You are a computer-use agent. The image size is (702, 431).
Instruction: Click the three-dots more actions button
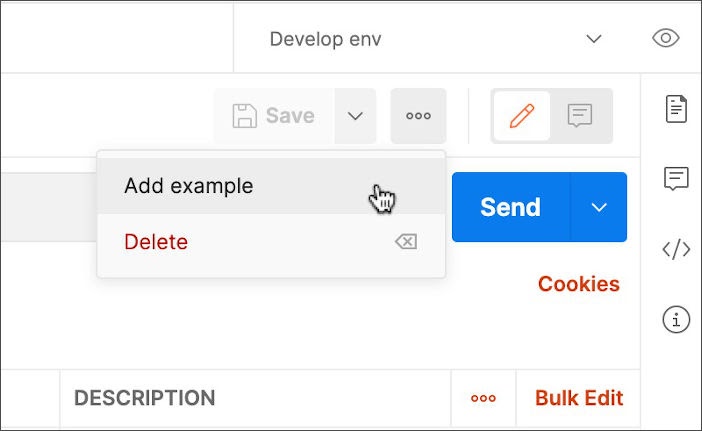[x=418, y=116]
